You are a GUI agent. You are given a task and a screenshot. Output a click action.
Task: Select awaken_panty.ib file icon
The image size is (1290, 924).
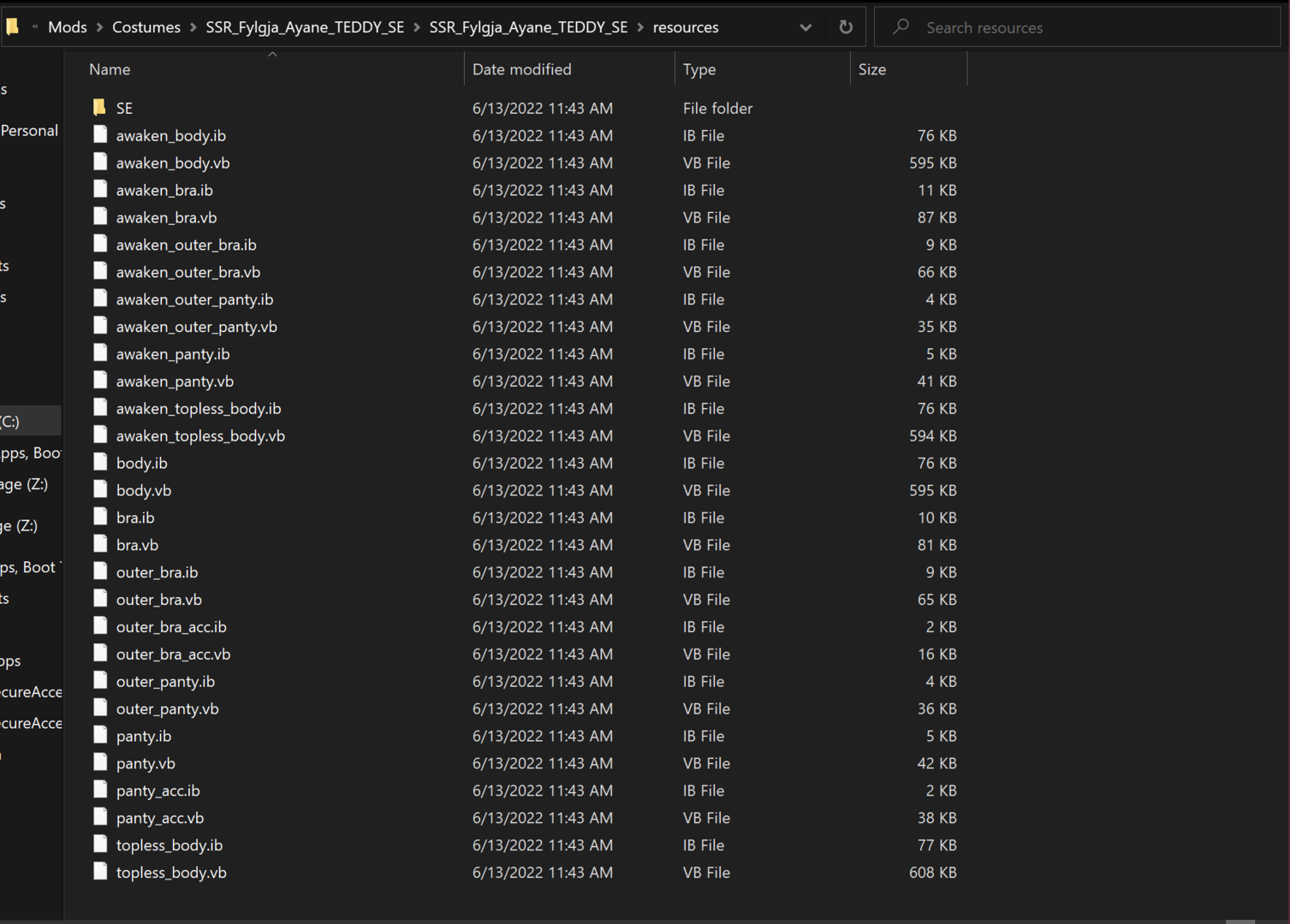click(100, 352)
